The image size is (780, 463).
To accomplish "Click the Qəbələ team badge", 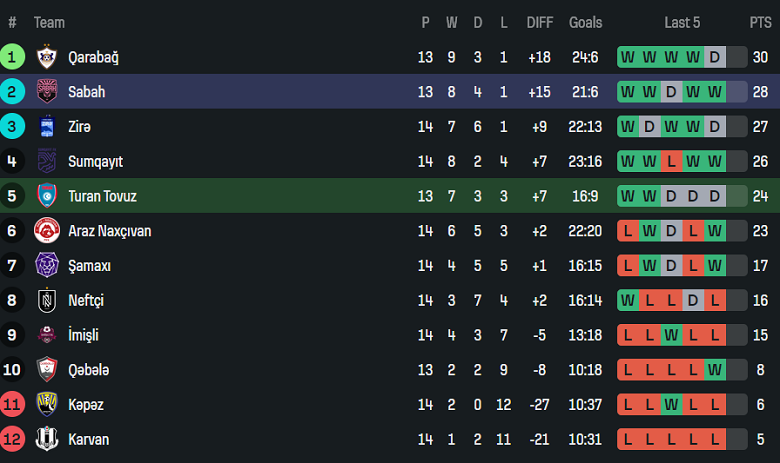I will pos(47,370).
